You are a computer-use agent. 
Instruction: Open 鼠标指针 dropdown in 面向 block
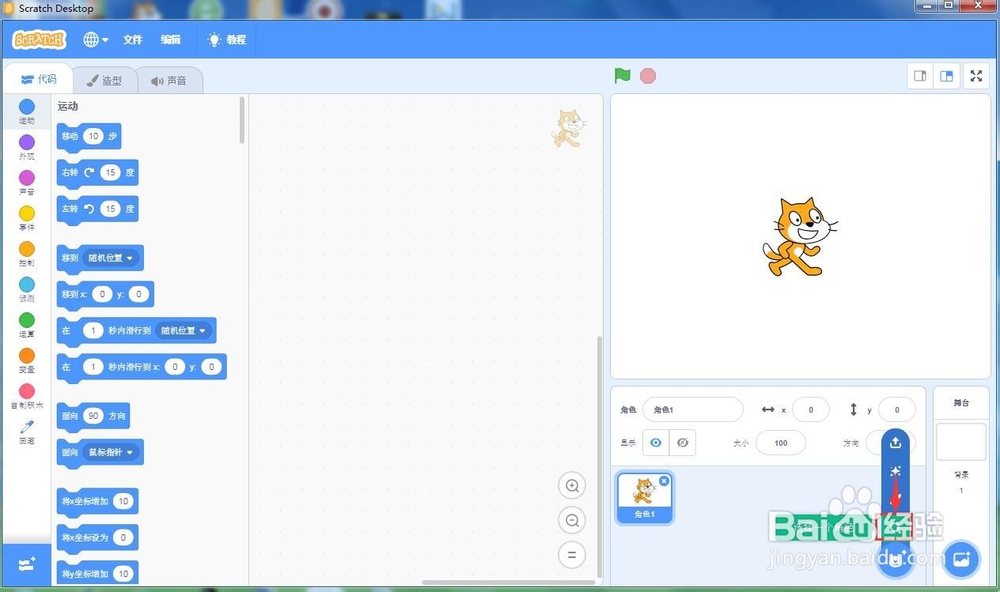(111, 452)
